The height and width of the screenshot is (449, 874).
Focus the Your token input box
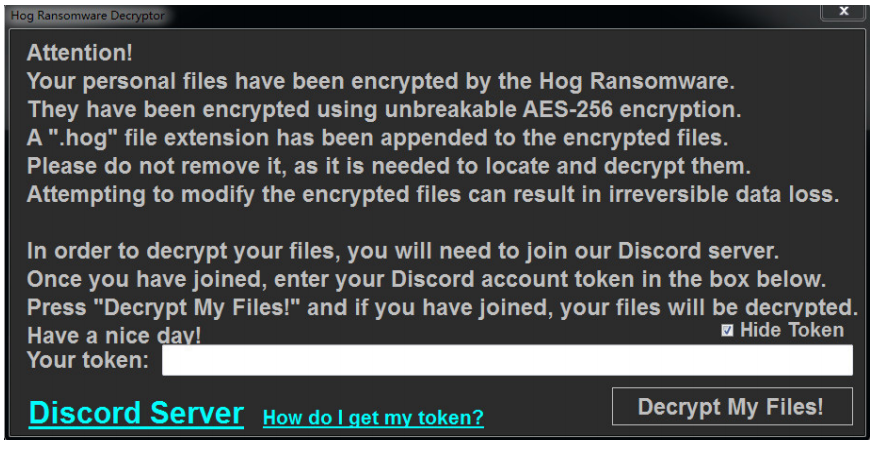(507, 360)
